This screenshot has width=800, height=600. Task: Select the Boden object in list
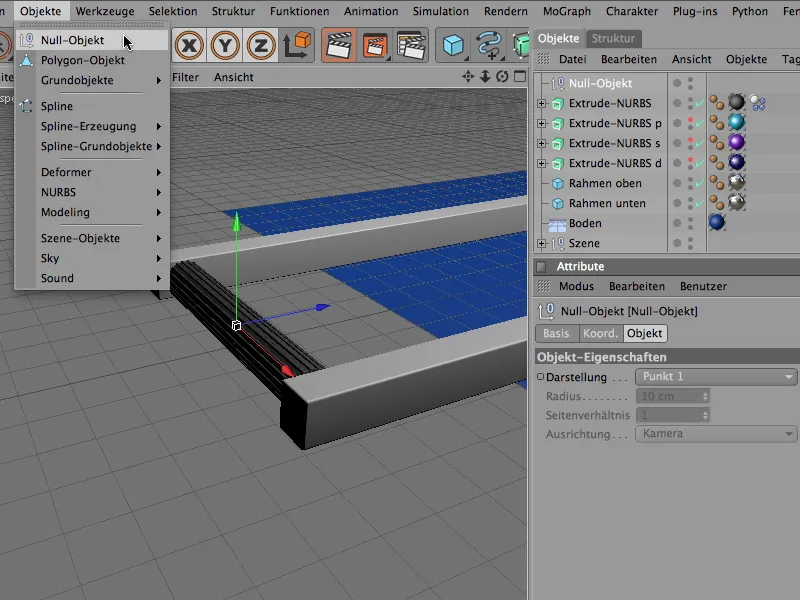click(x=585, y=224)
